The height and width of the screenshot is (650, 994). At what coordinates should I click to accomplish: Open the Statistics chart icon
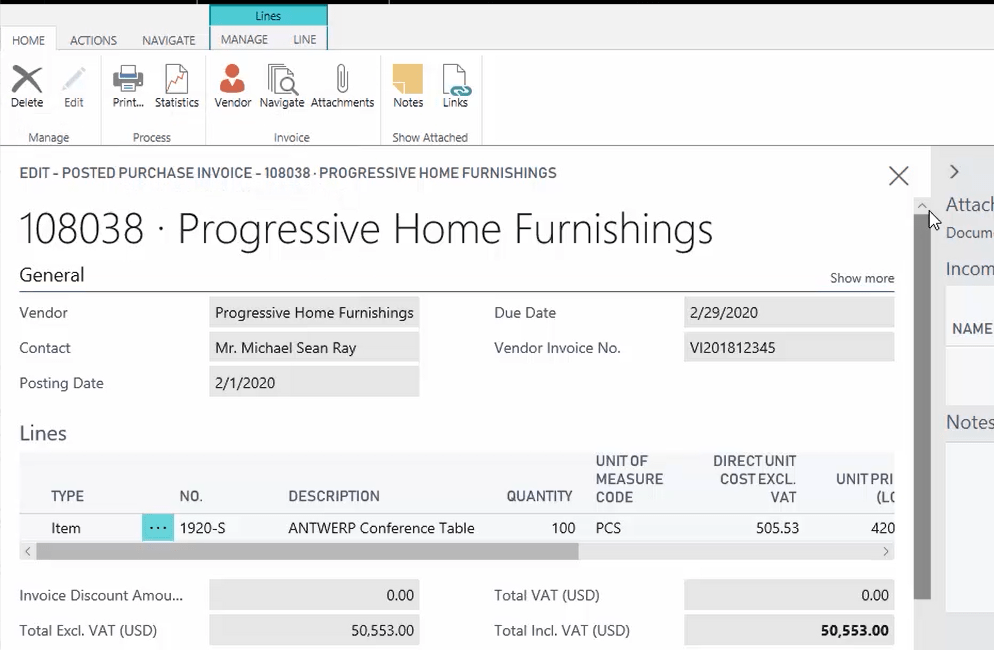tap(177, 86)
